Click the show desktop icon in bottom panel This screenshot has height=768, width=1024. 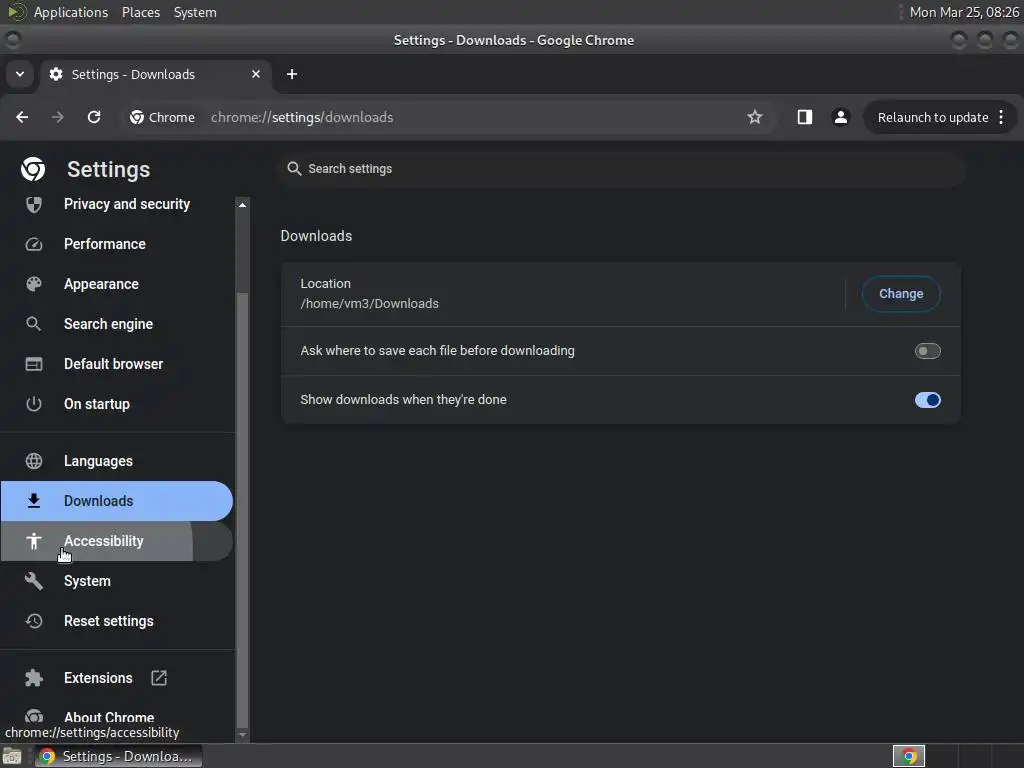click(12, 756)
